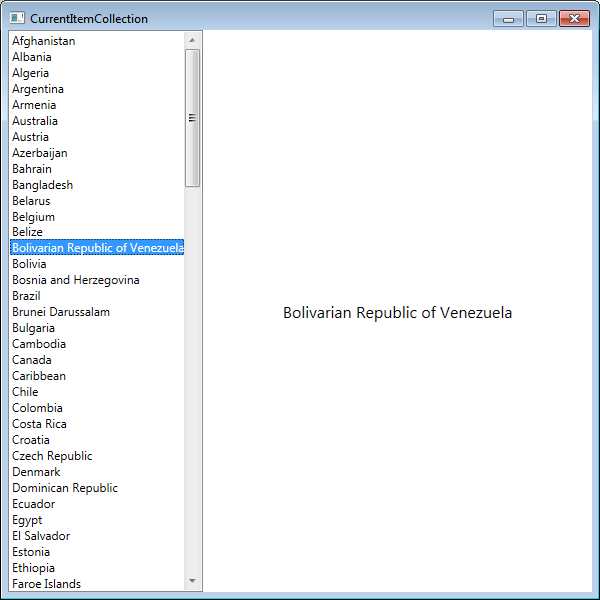This screenshot has width=600, height=600.
Task: Click the CurrentItemCollection window icon
Action: pos(17,18)
